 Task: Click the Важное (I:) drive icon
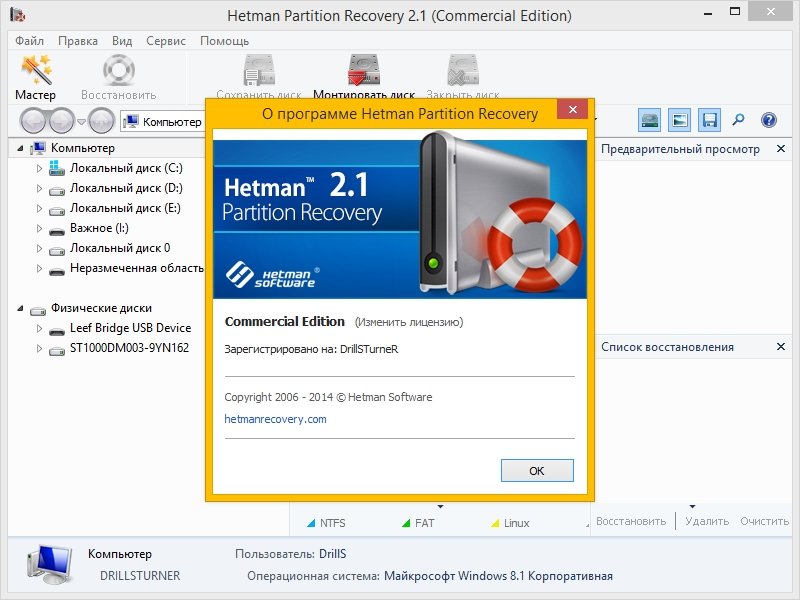[57, 231]
